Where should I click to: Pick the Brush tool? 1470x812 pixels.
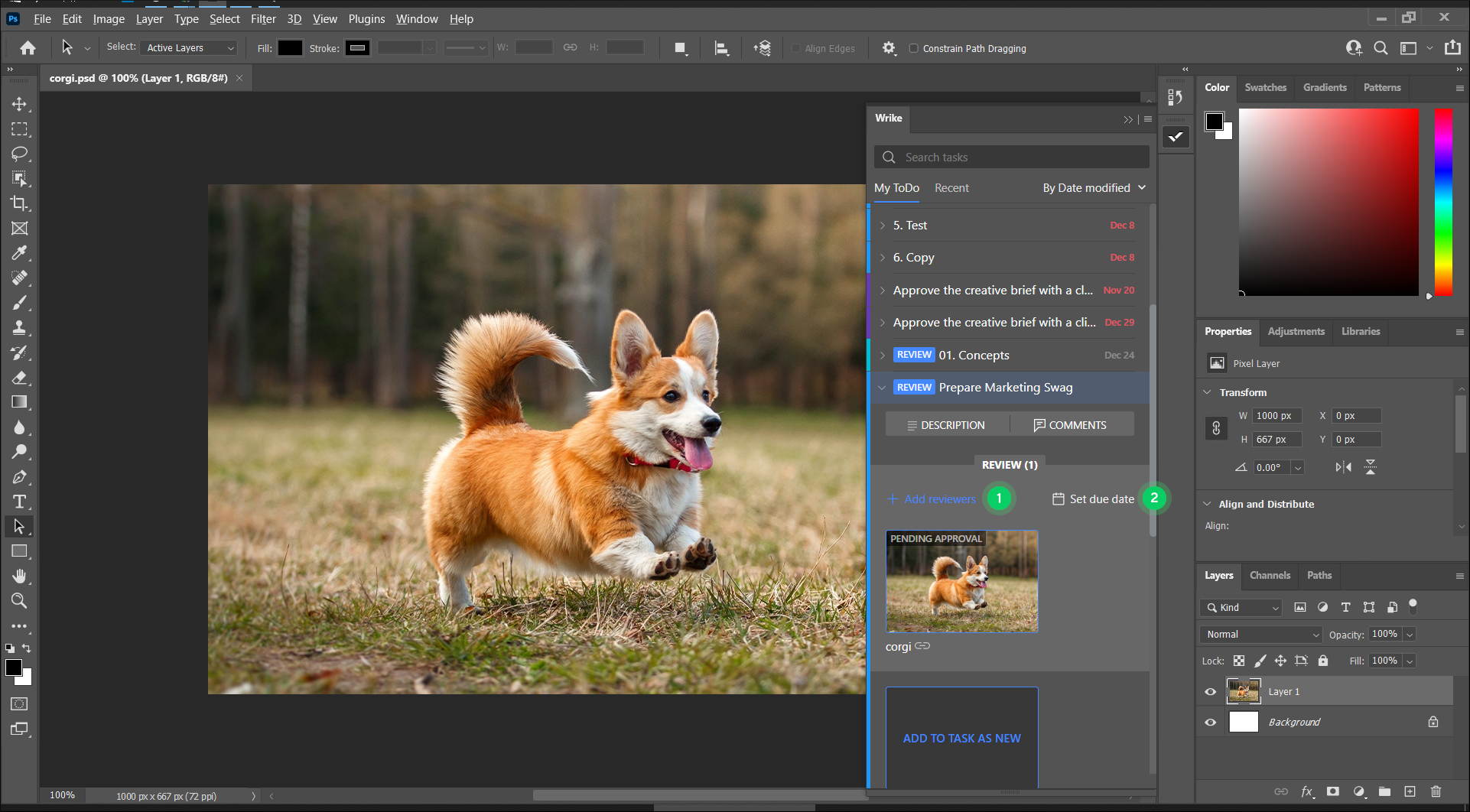pyautogui.click(x=21, y=303)
